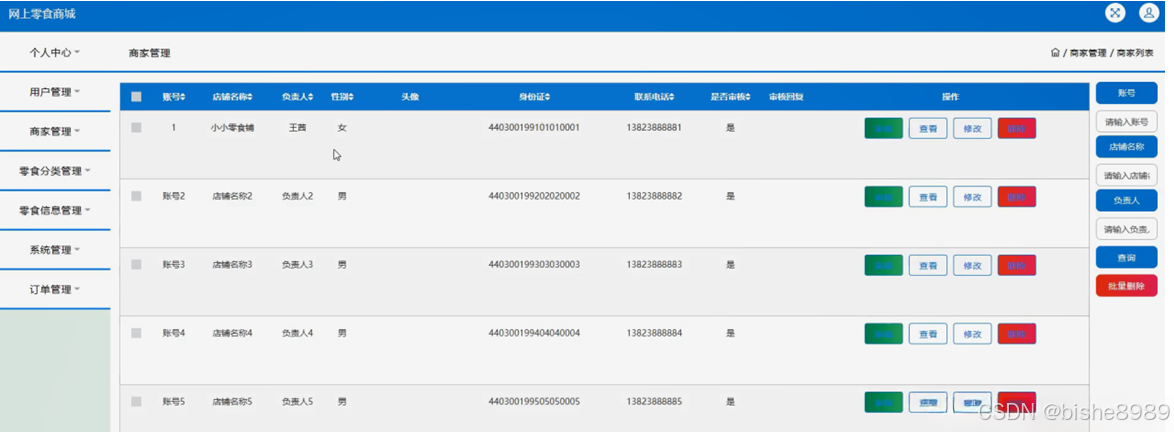Sort table using 联系电话 column header arrows
The height and width of the screenshot is (432, 1174).
(x=672, y=97)
